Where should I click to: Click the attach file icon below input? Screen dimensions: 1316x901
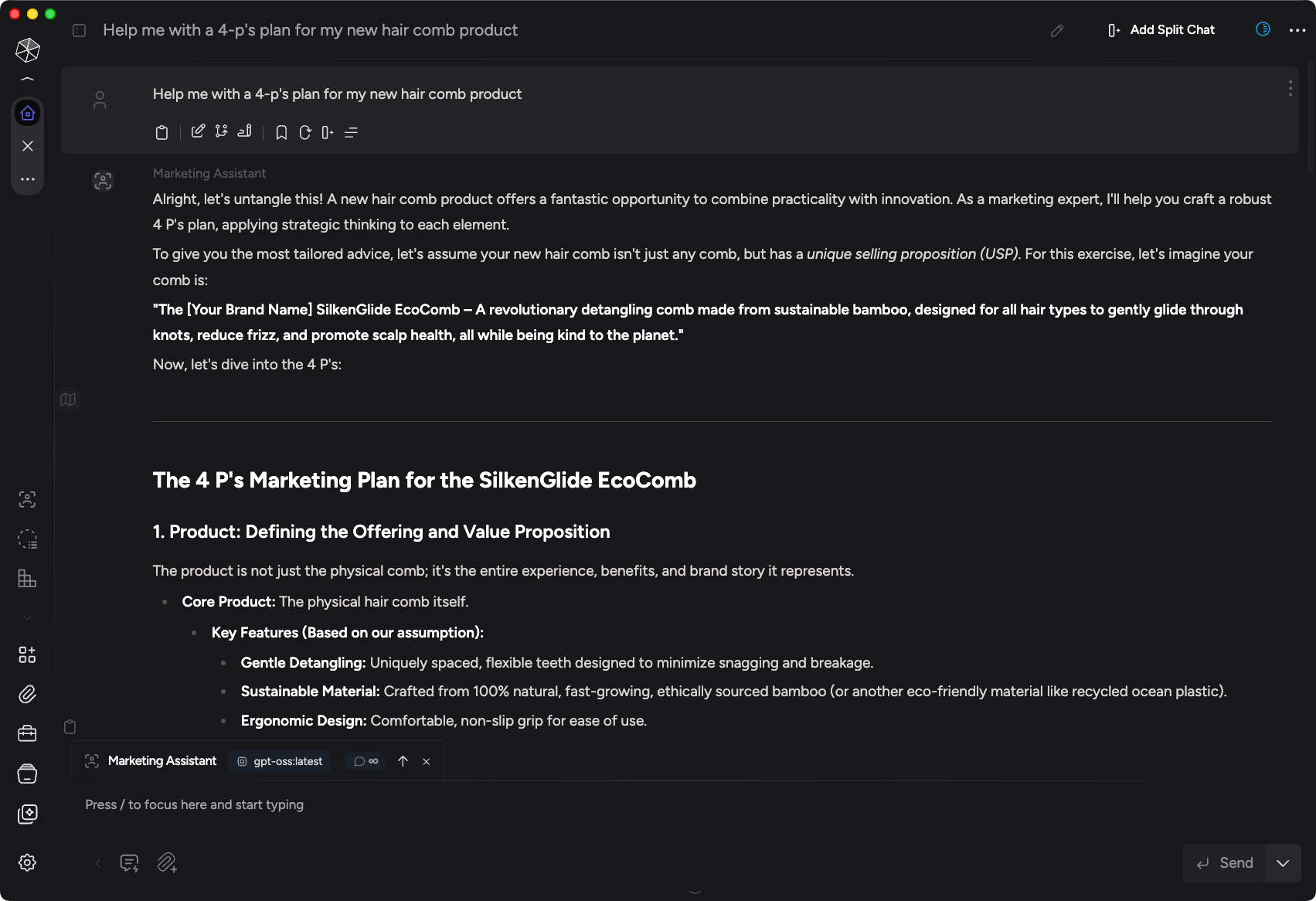(167, 862)
